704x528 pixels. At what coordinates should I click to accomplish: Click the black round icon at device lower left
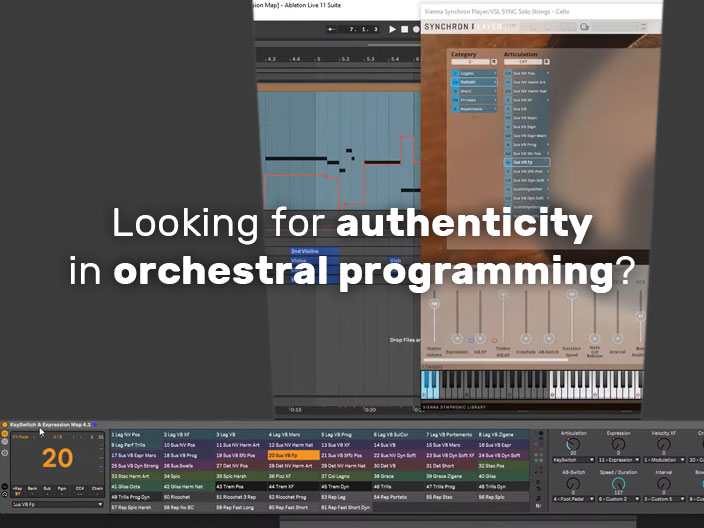4,486
